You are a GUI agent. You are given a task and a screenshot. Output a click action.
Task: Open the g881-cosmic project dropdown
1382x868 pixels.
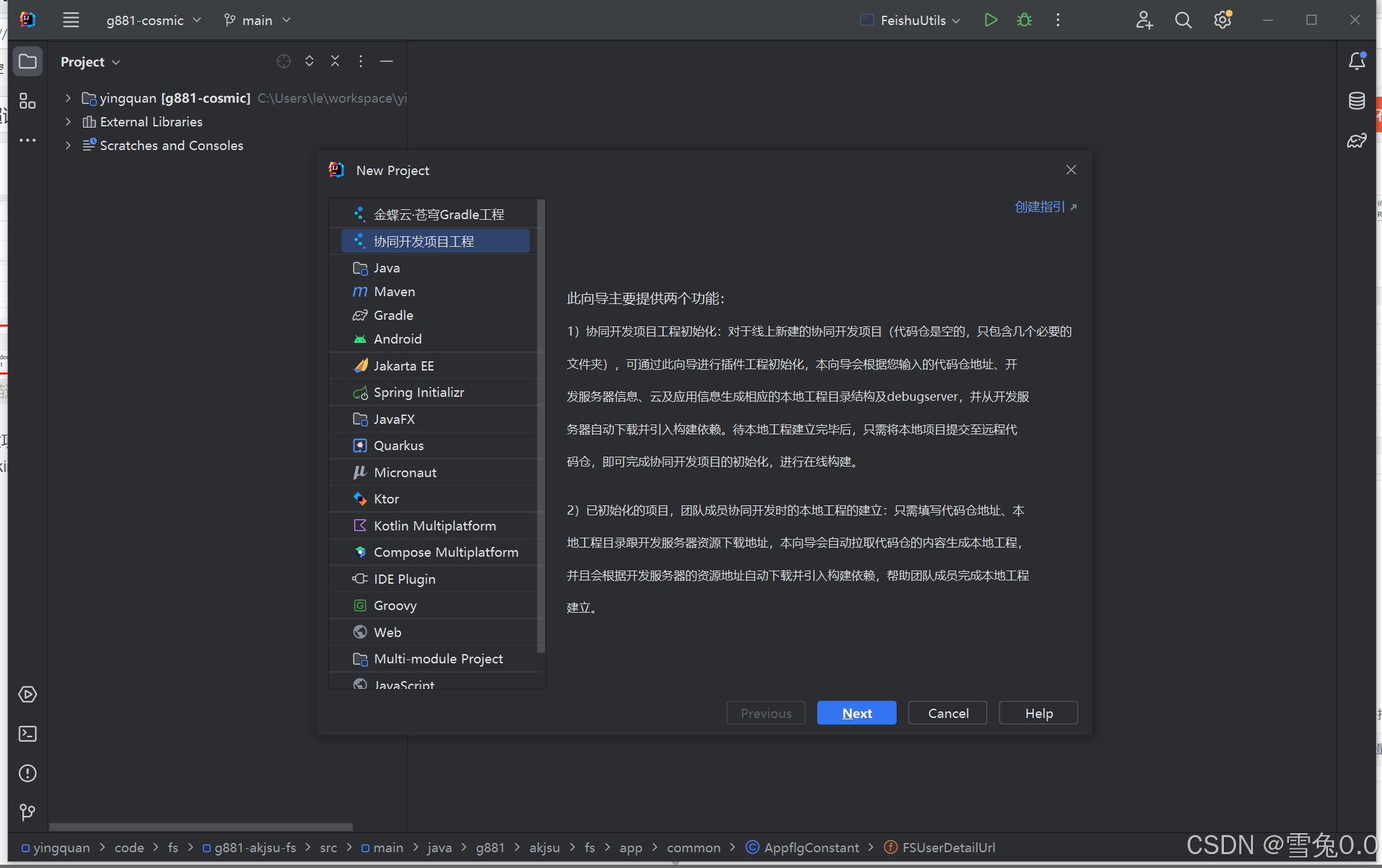click(x=153, y=20)
